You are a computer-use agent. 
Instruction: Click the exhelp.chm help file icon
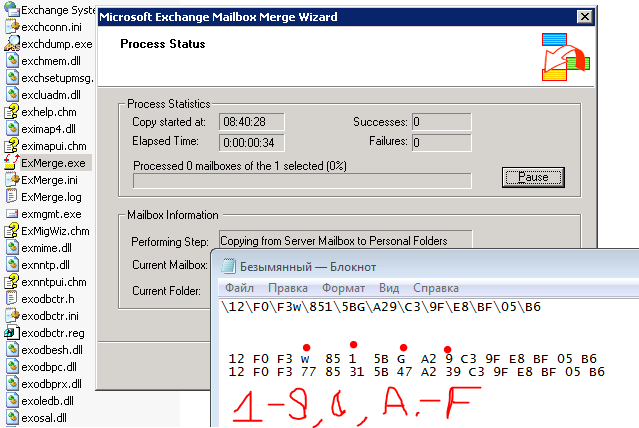(12, 112)
